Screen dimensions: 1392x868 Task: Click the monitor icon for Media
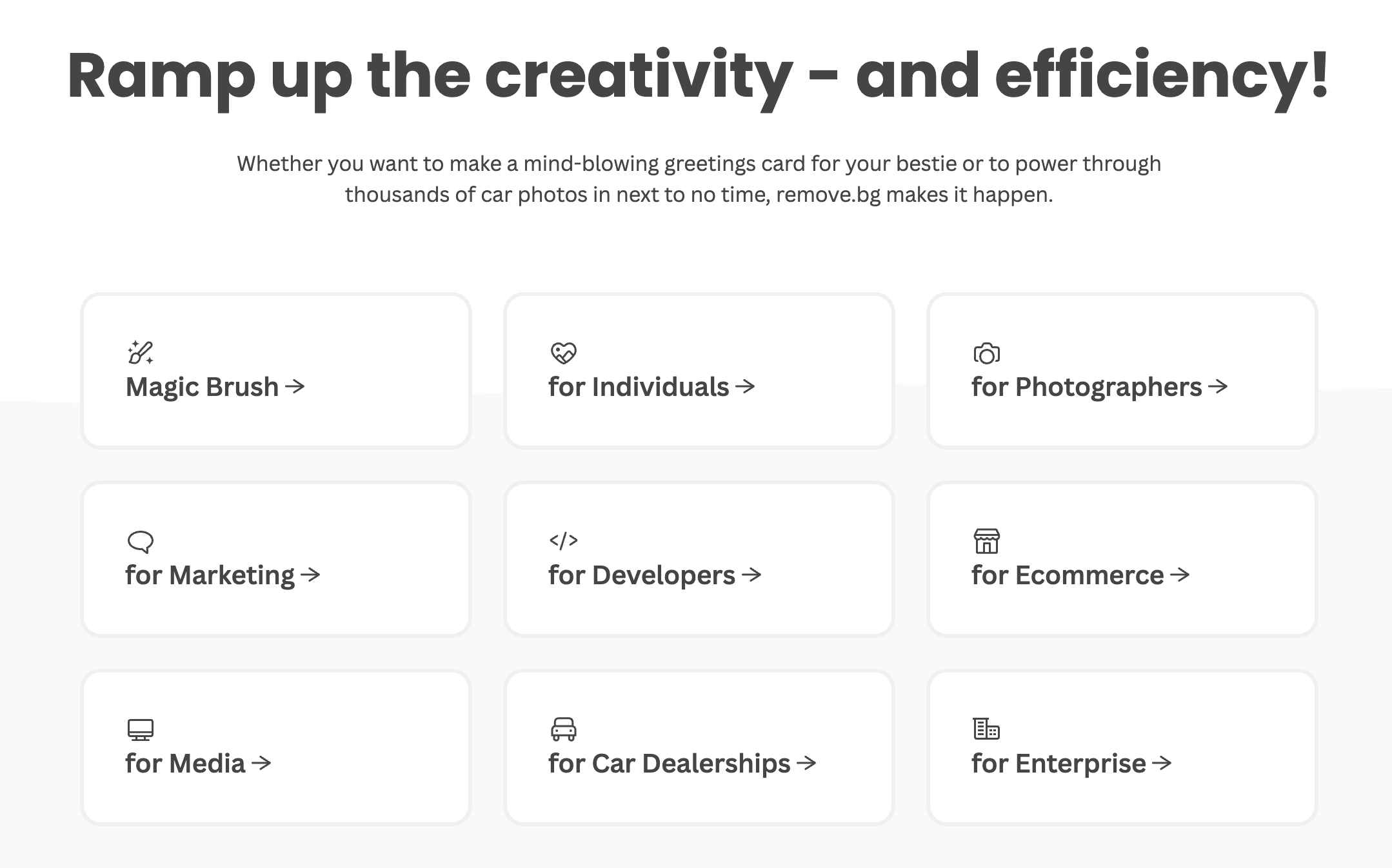coord(140,729)
